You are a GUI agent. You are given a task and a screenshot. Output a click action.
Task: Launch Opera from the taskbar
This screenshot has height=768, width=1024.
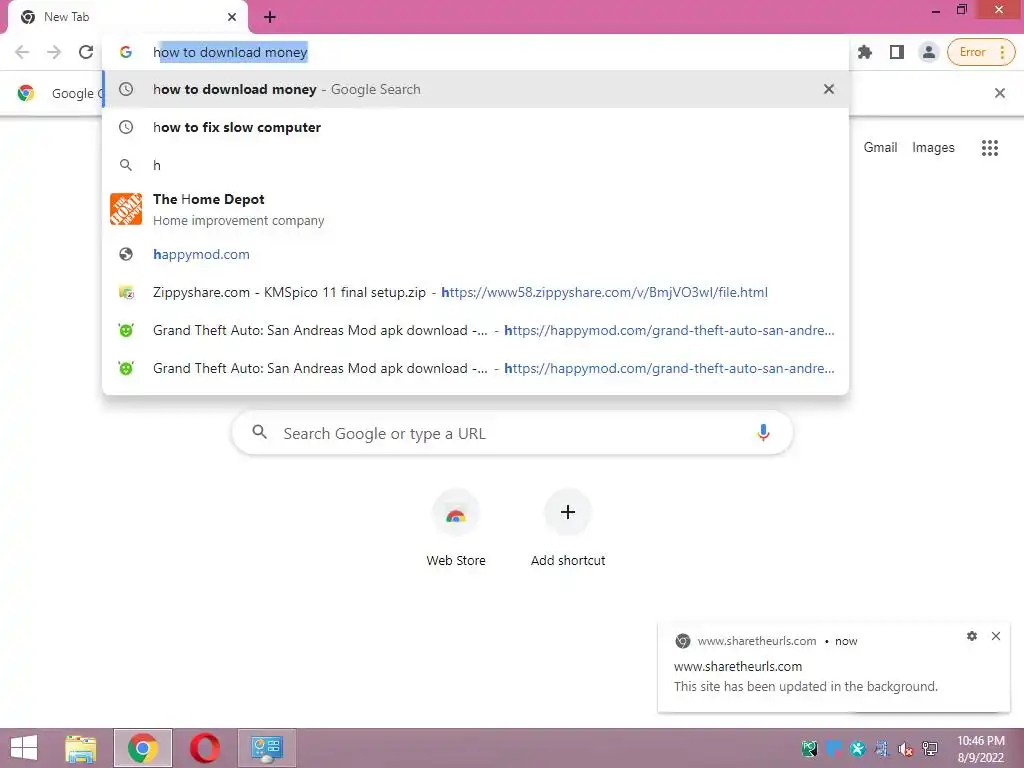[205, 748]
